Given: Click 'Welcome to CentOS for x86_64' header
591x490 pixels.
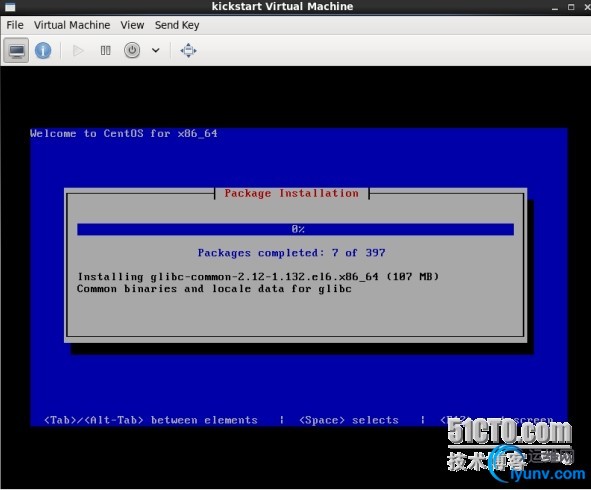Looking at the screenshot, I should (x=124, y=133).
